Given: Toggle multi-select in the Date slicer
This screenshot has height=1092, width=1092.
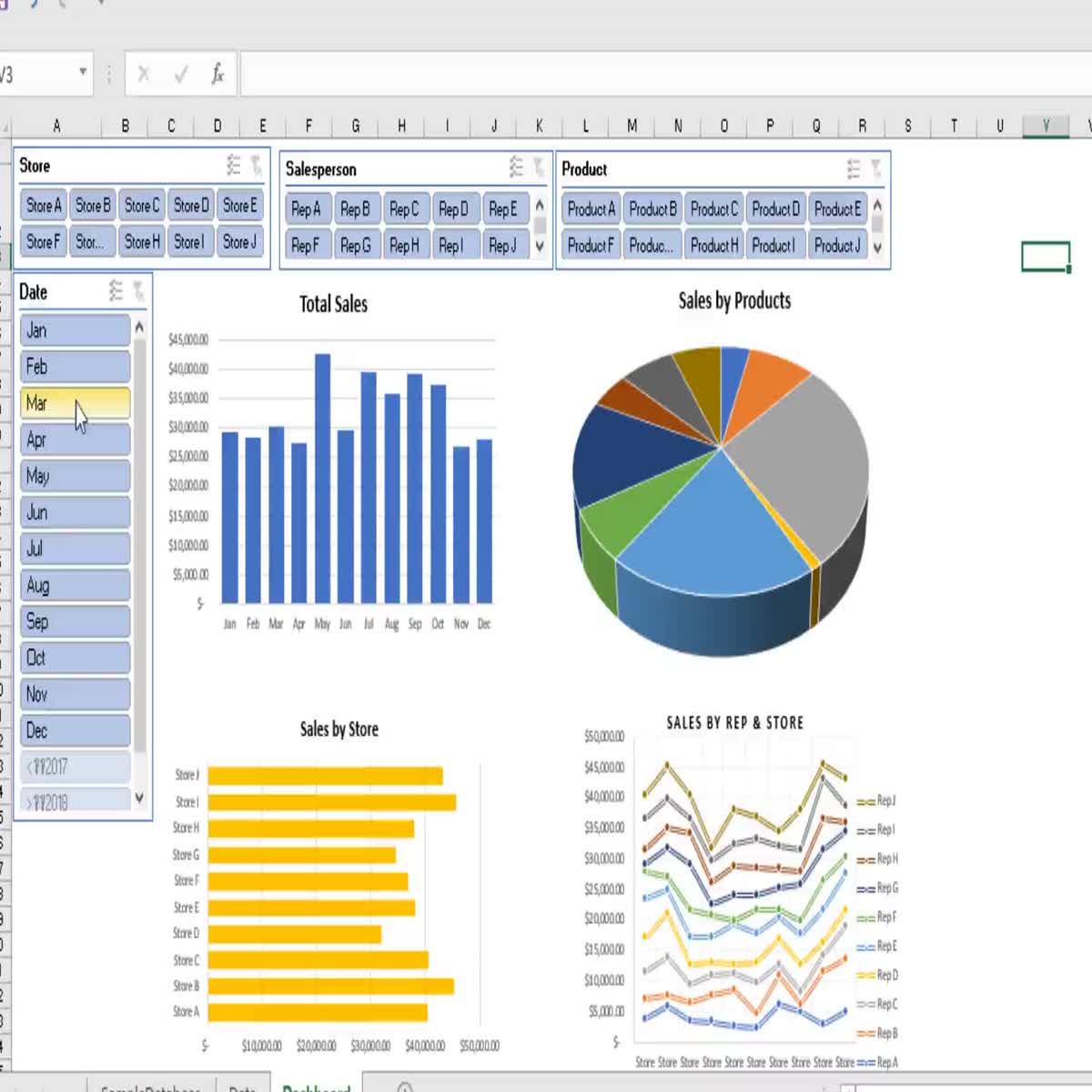Looking at the screenshot, I should [116, 291].
